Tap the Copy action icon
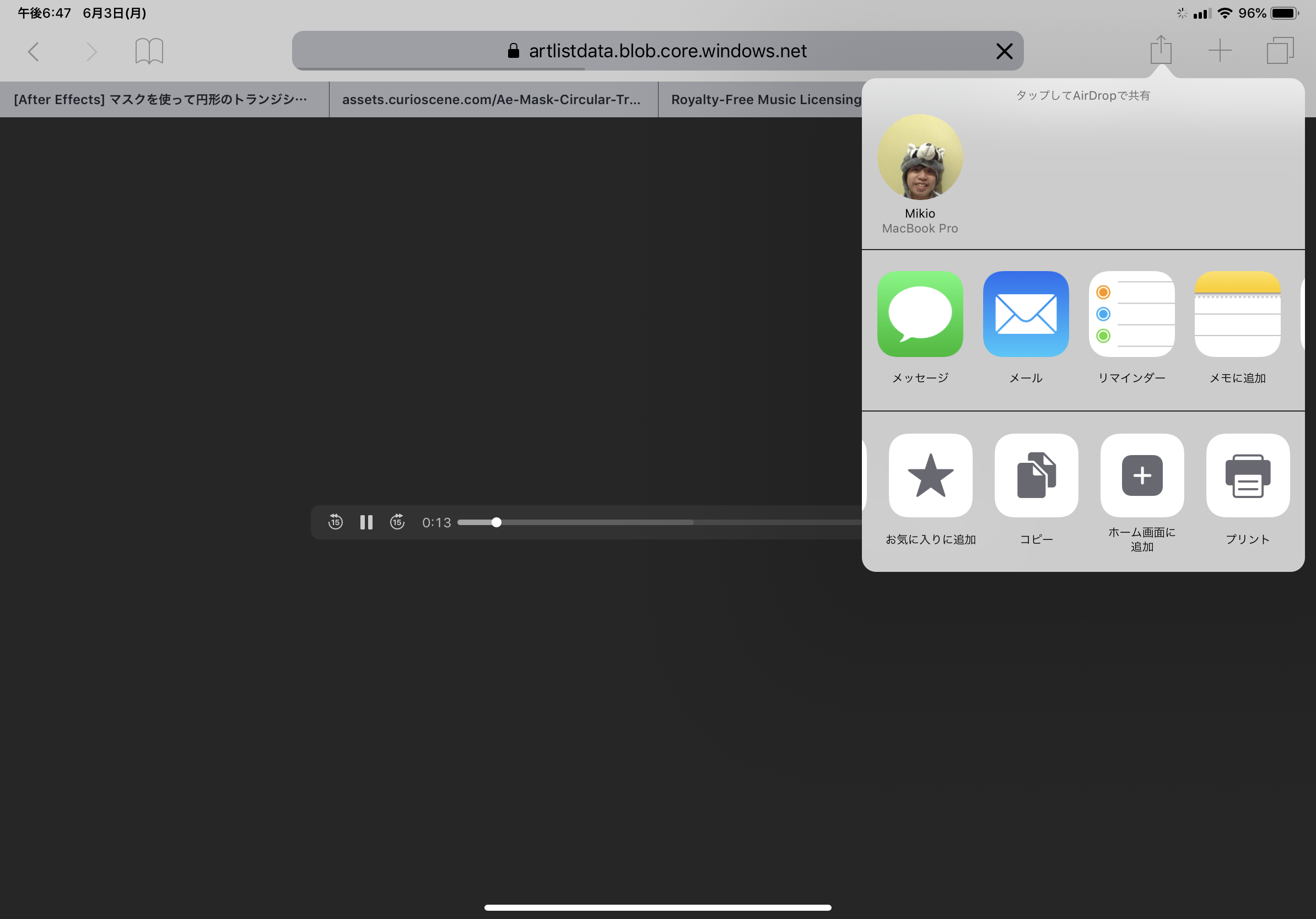 click(1035, 475)
